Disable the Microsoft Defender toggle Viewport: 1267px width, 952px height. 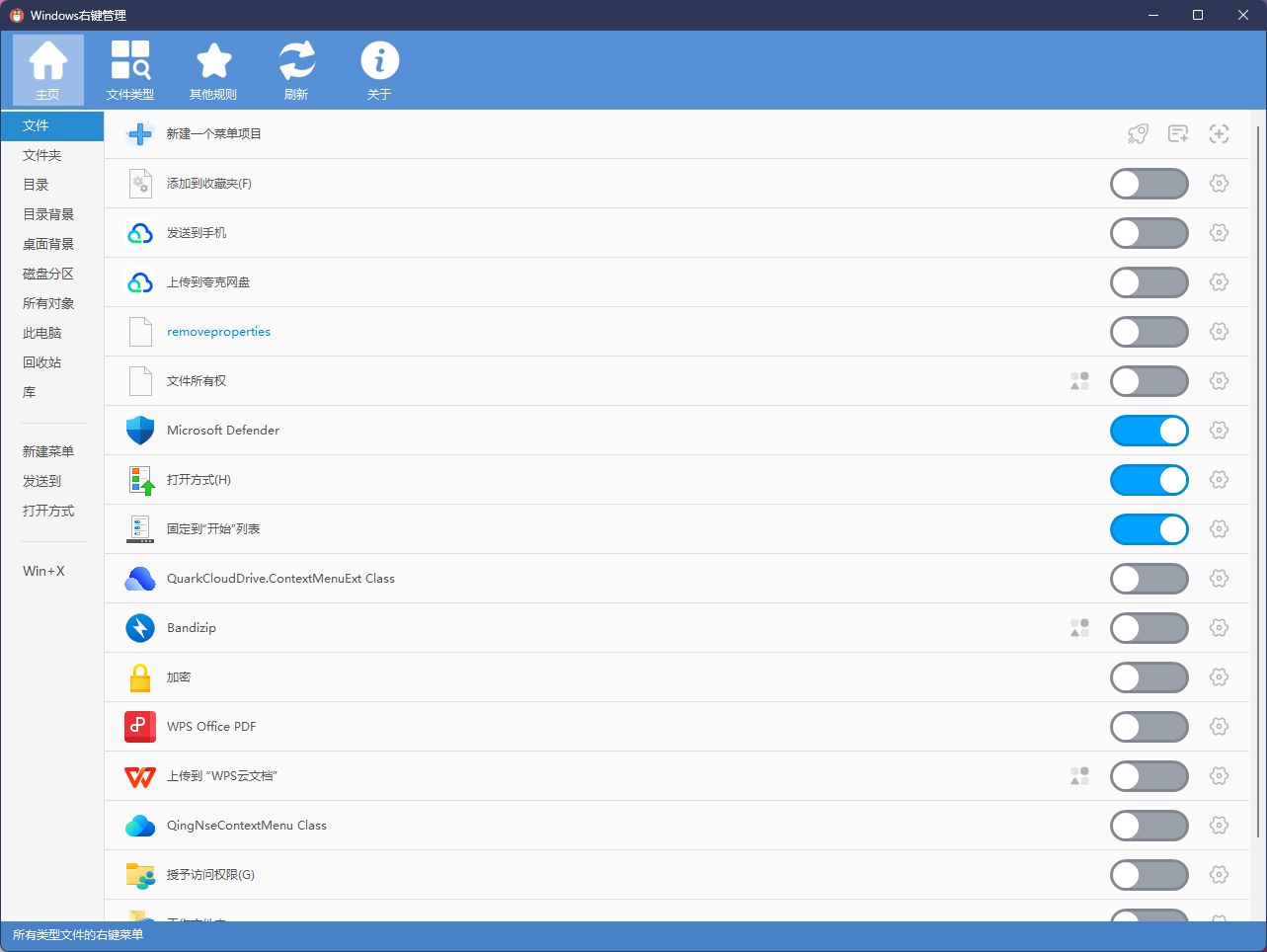1149,431
